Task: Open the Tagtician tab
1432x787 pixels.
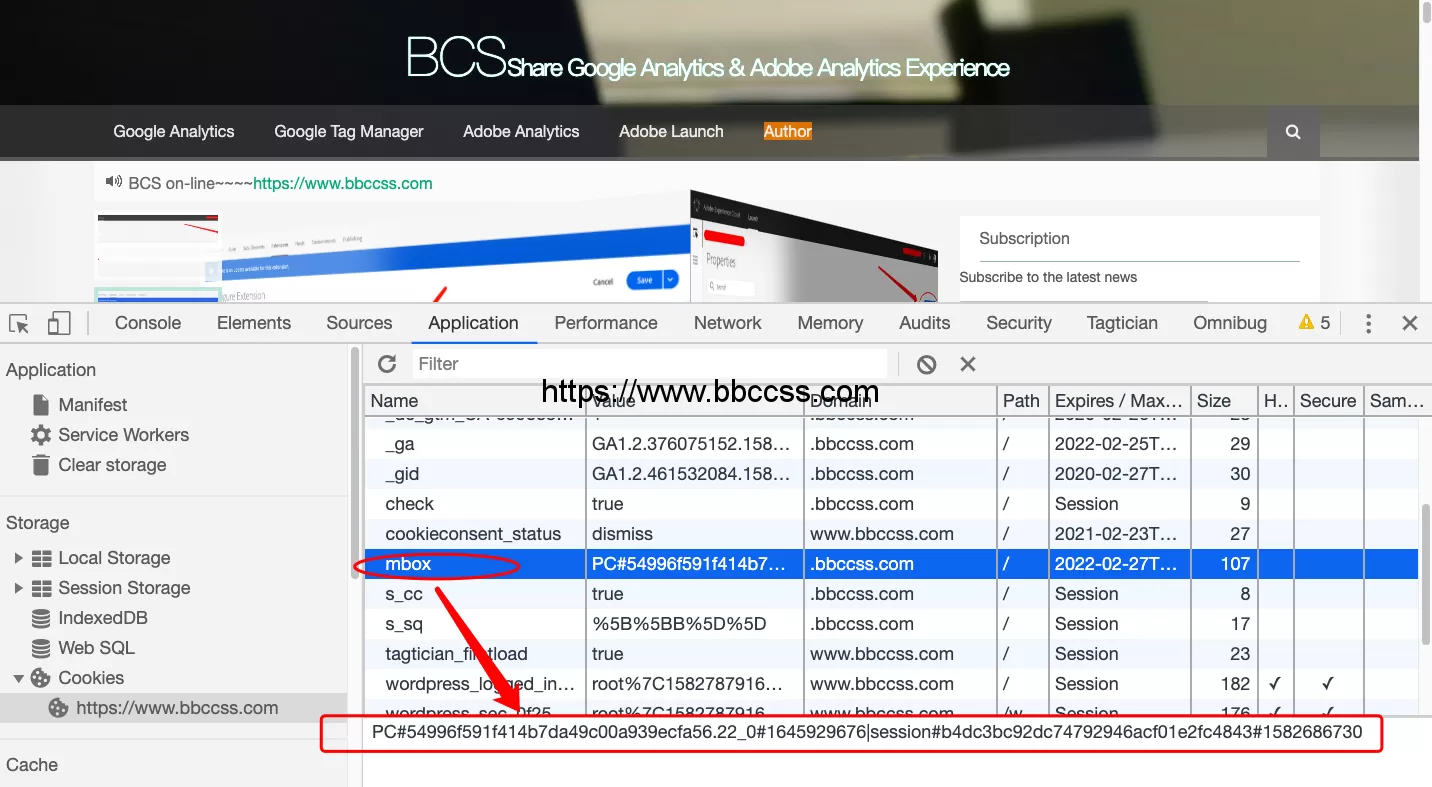Action: 1122,323
